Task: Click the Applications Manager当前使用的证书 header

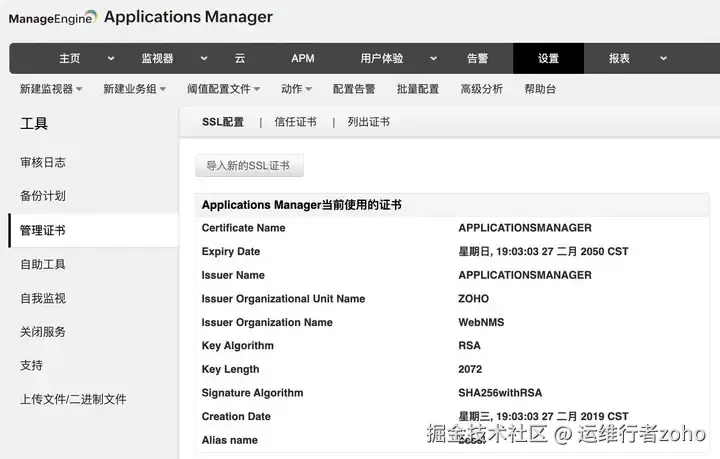Action: (x=302, y=205)
